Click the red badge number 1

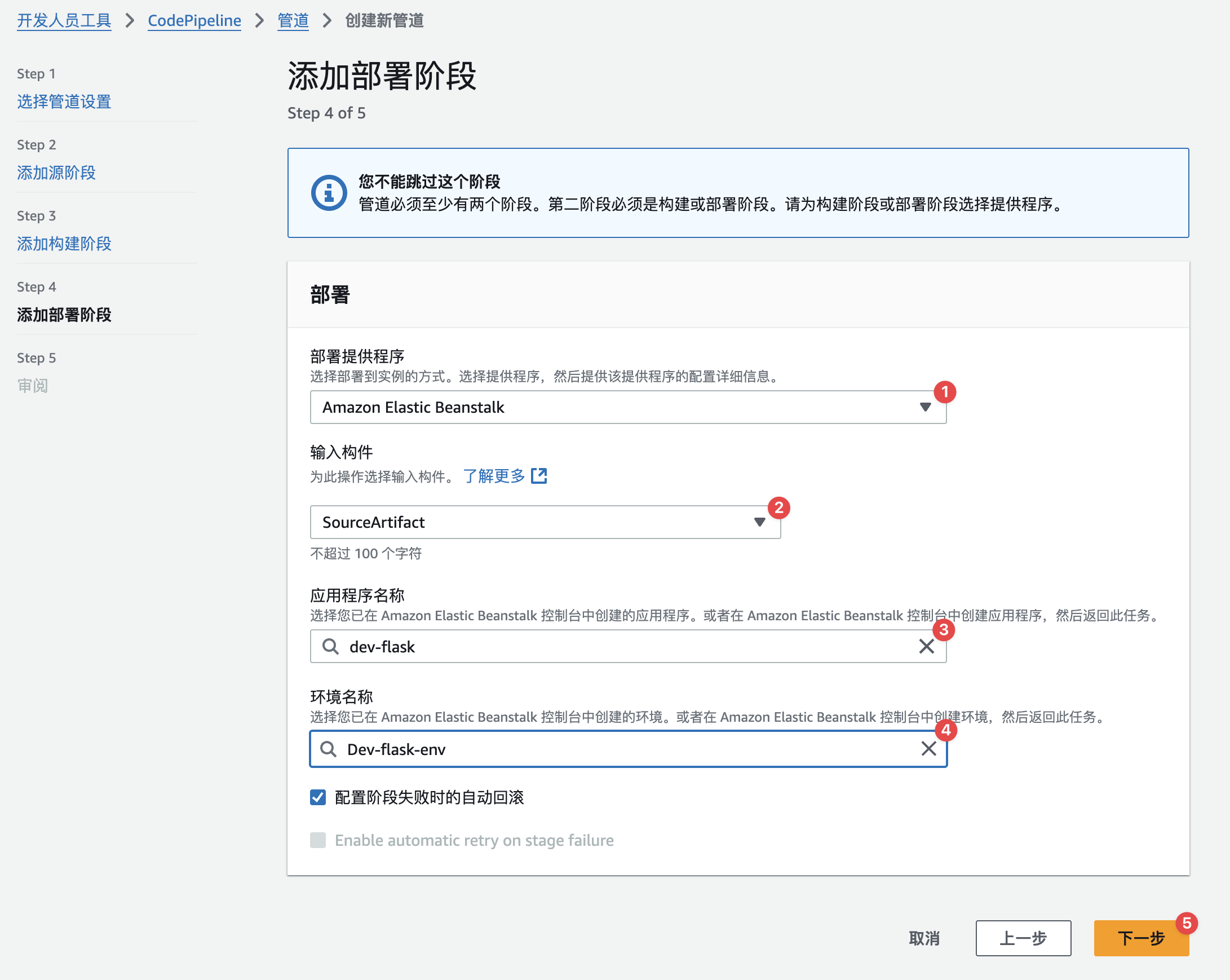(945, 392)
